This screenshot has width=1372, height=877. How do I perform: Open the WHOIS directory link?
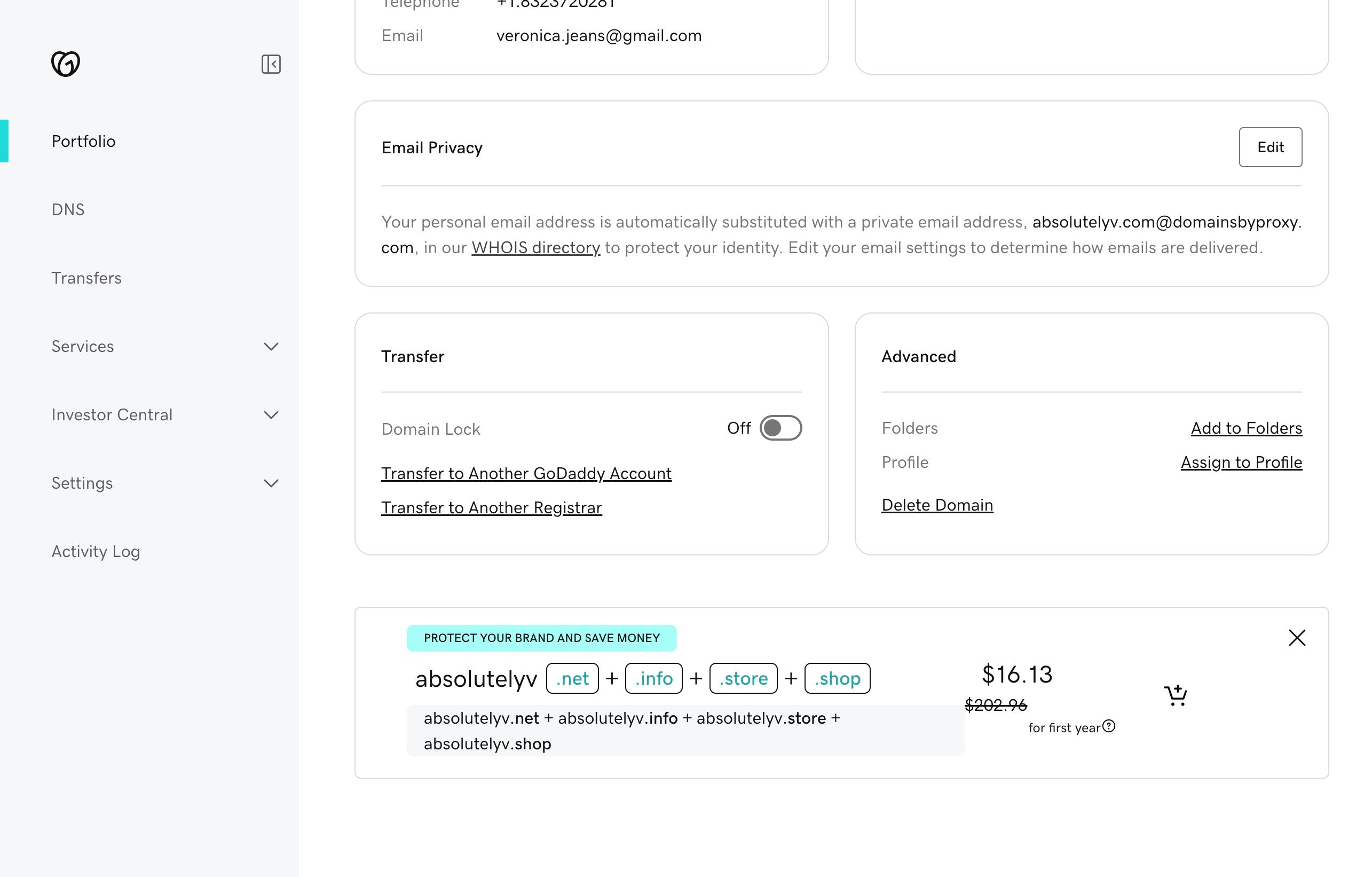(x=535, y=247)
